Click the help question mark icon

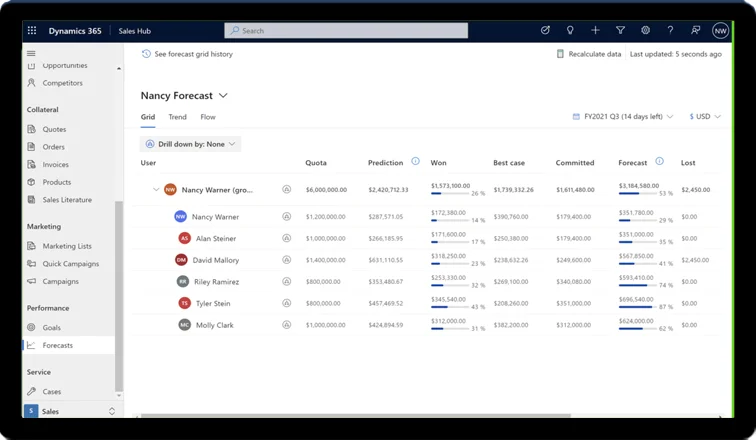tap(670, 31)
